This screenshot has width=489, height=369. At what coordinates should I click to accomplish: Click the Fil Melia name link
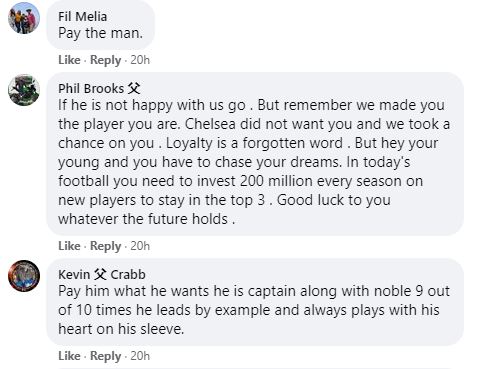coord(82,16)
